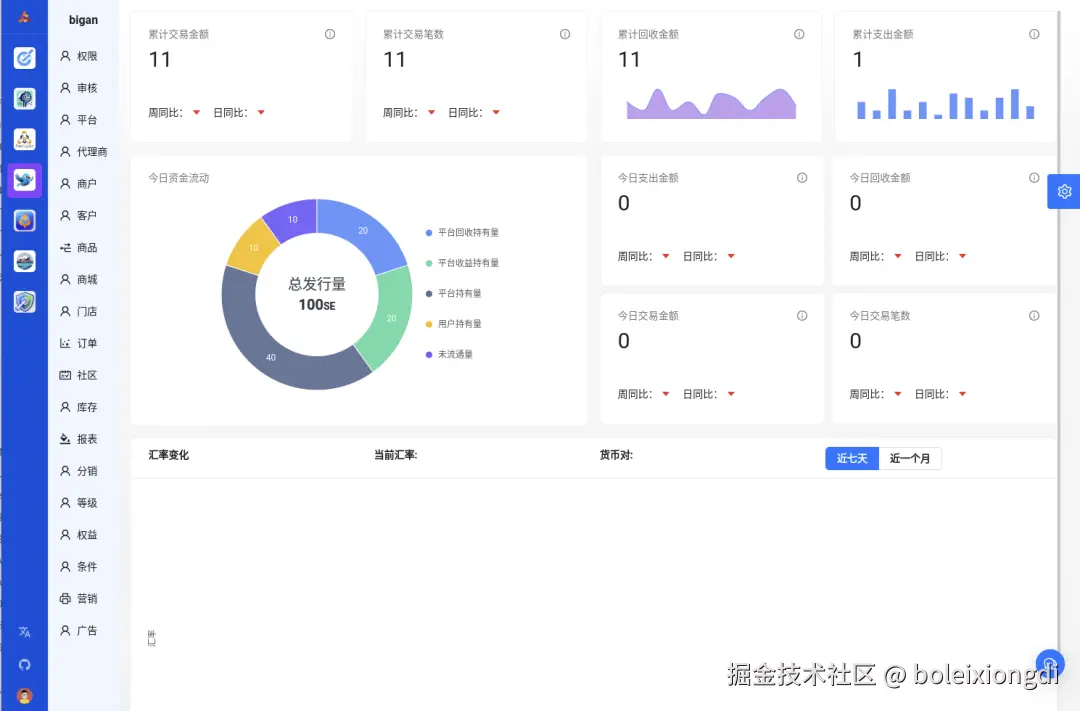Click the purple area sparkline chart

(711, 104)
